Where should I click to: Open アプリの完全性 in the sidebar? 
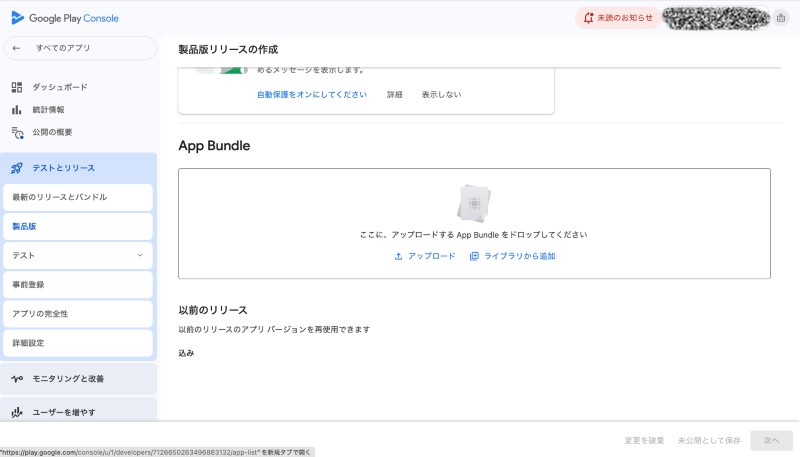click(78, 314)
